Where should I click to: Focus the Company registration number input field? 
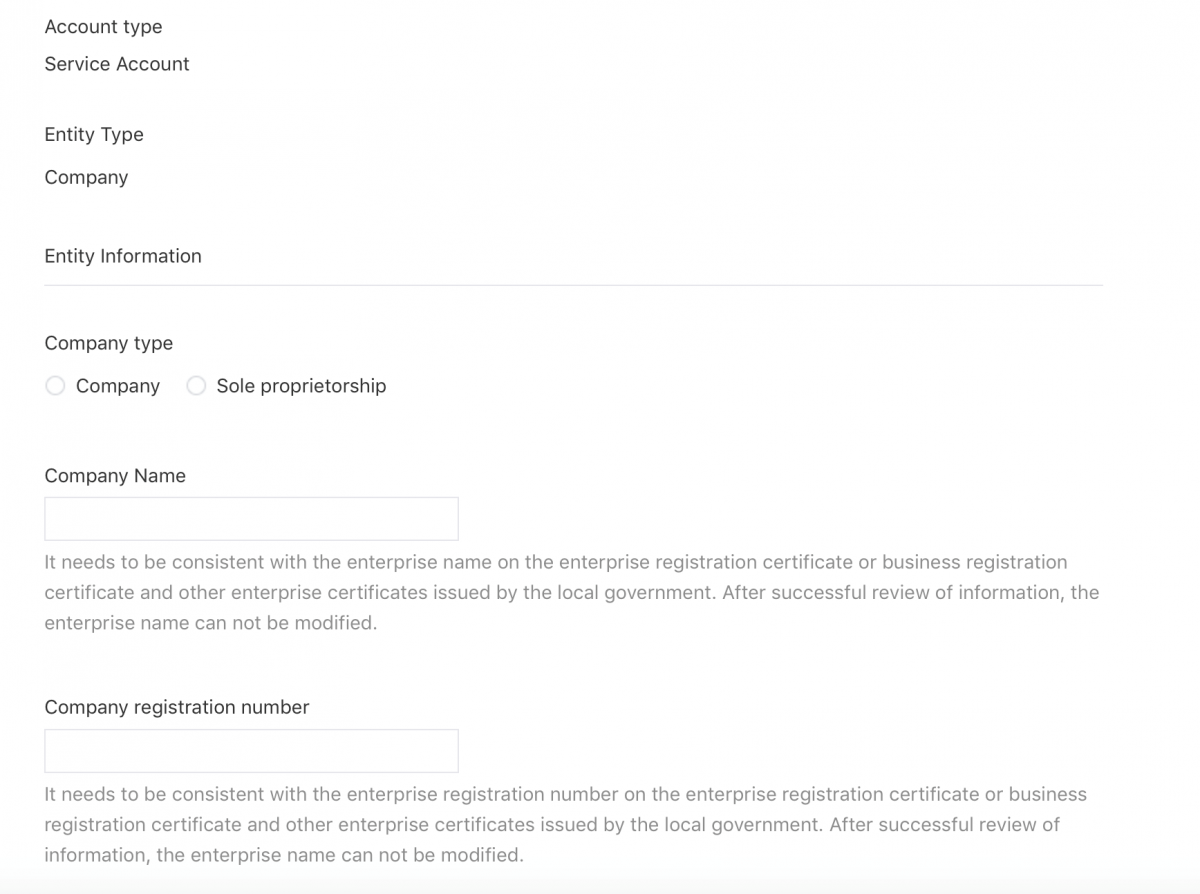[x=251, y=751]
